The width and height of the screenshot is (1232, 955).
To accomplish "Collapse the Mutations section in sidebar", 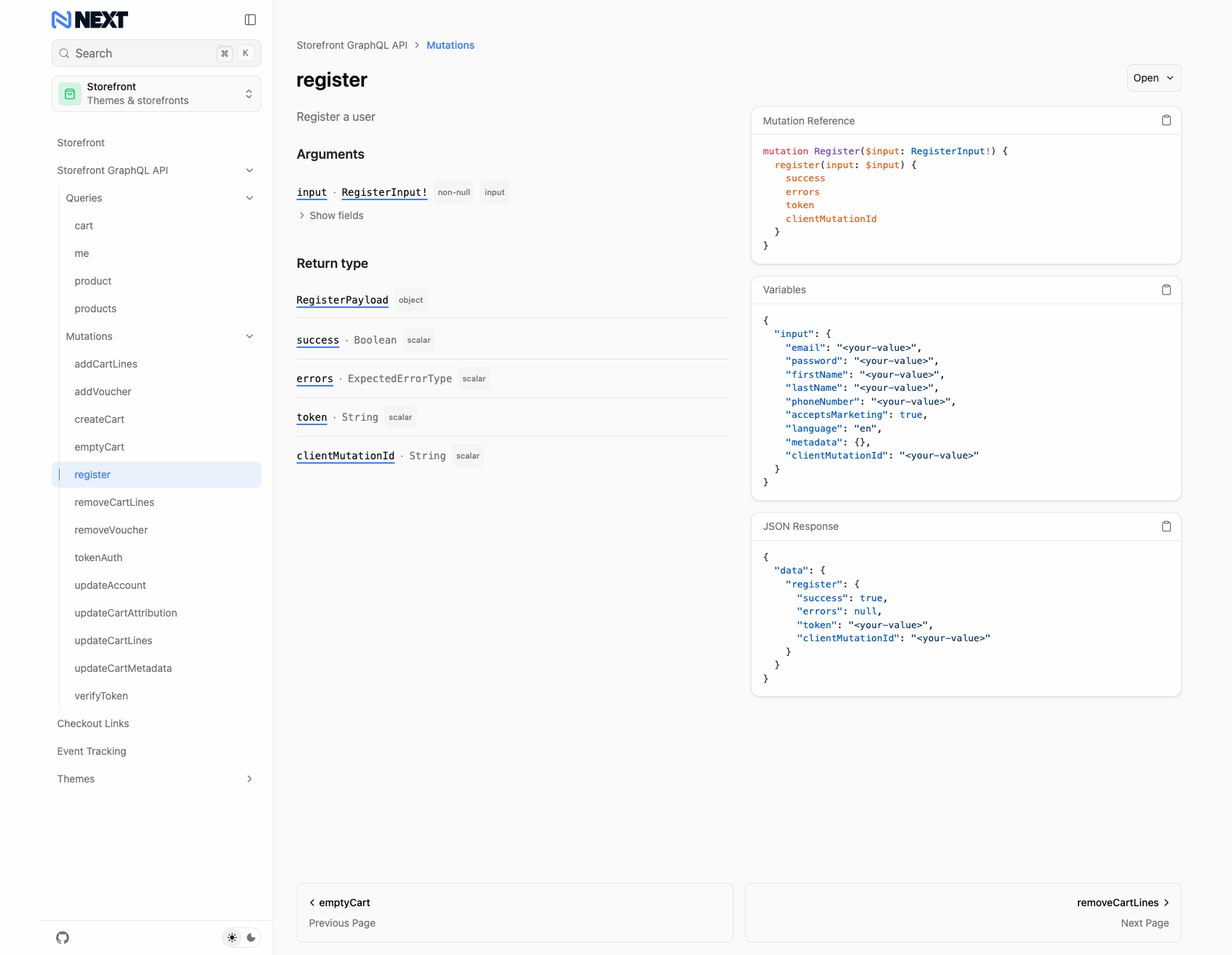I will [x=250, y=336].
